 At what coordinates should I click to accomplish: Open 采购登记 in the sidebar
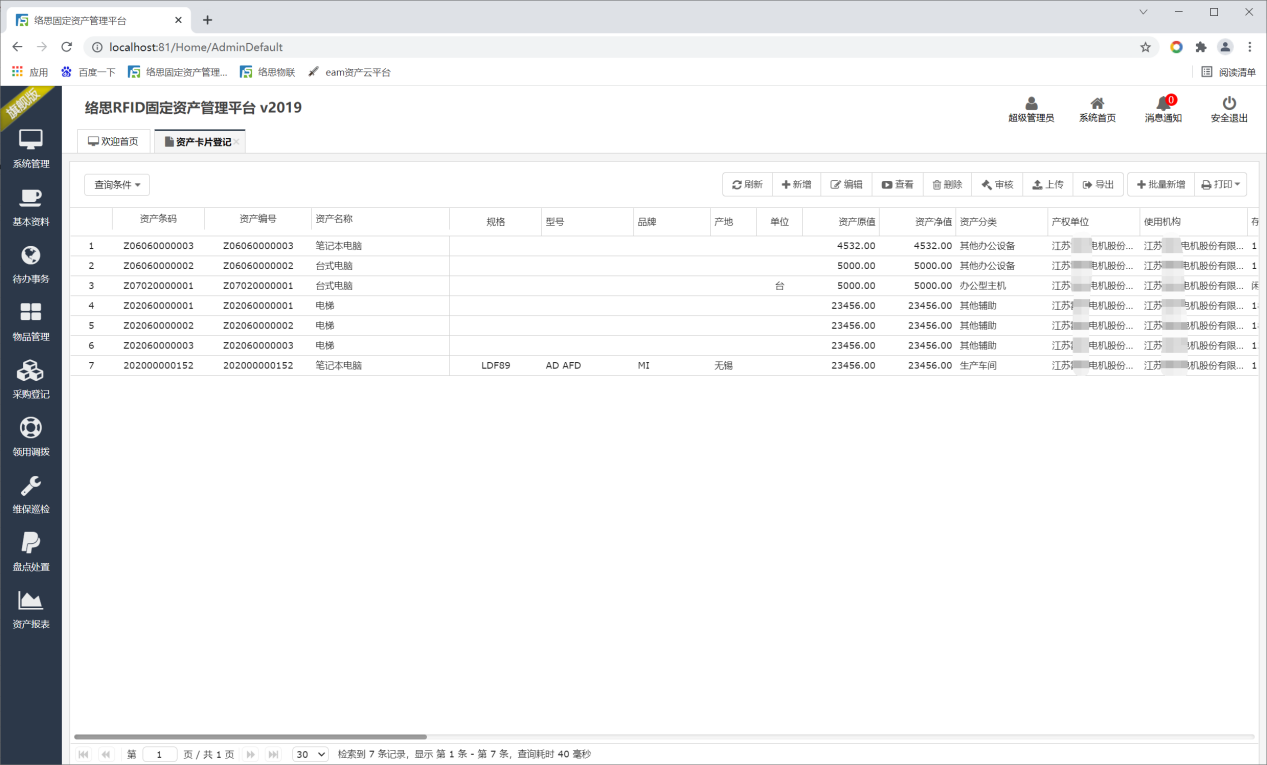click(x=31, y=380)
